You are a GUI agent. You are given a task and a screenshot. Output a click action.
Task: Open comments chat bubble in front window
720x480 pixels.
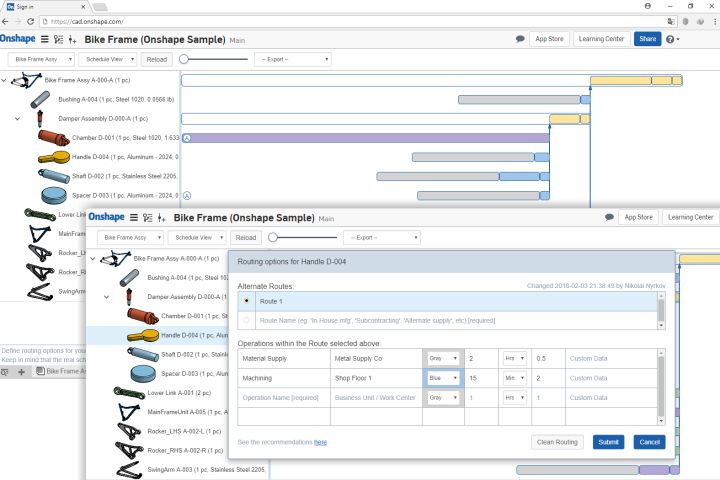point(609,217)
